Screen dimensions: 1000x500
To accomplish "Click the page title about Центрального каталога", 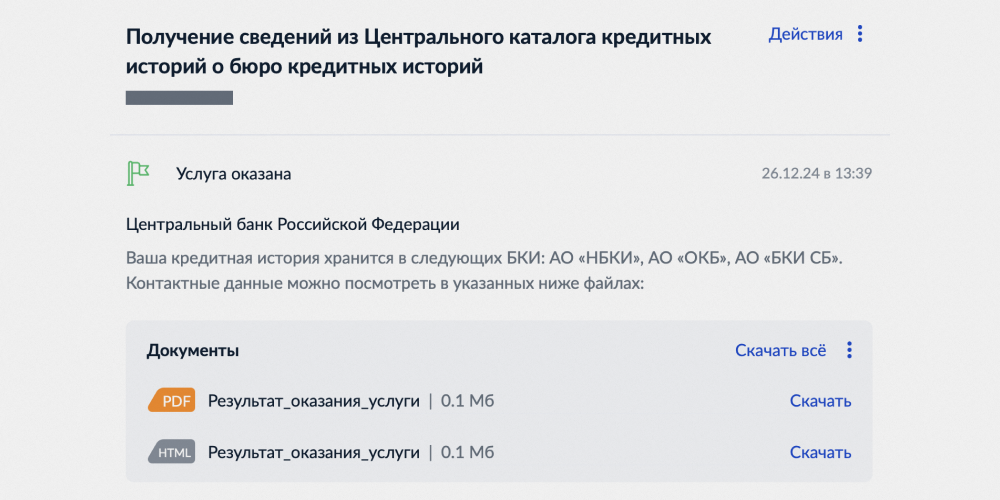I will click(x=418, y=52).
